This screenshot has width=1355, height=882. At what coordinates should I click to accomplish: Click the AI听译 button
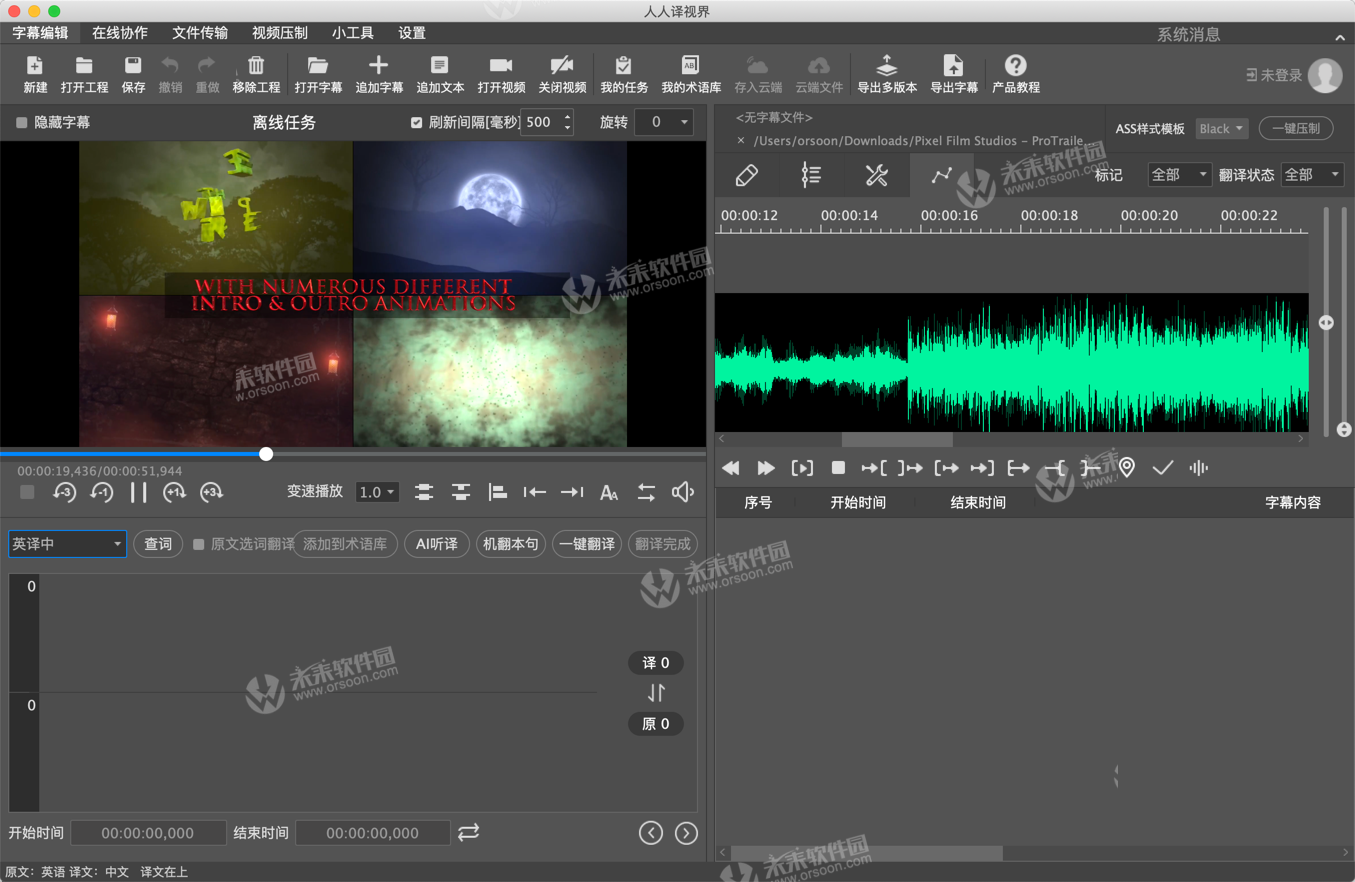pyautogui.click(x=437, y=544)
